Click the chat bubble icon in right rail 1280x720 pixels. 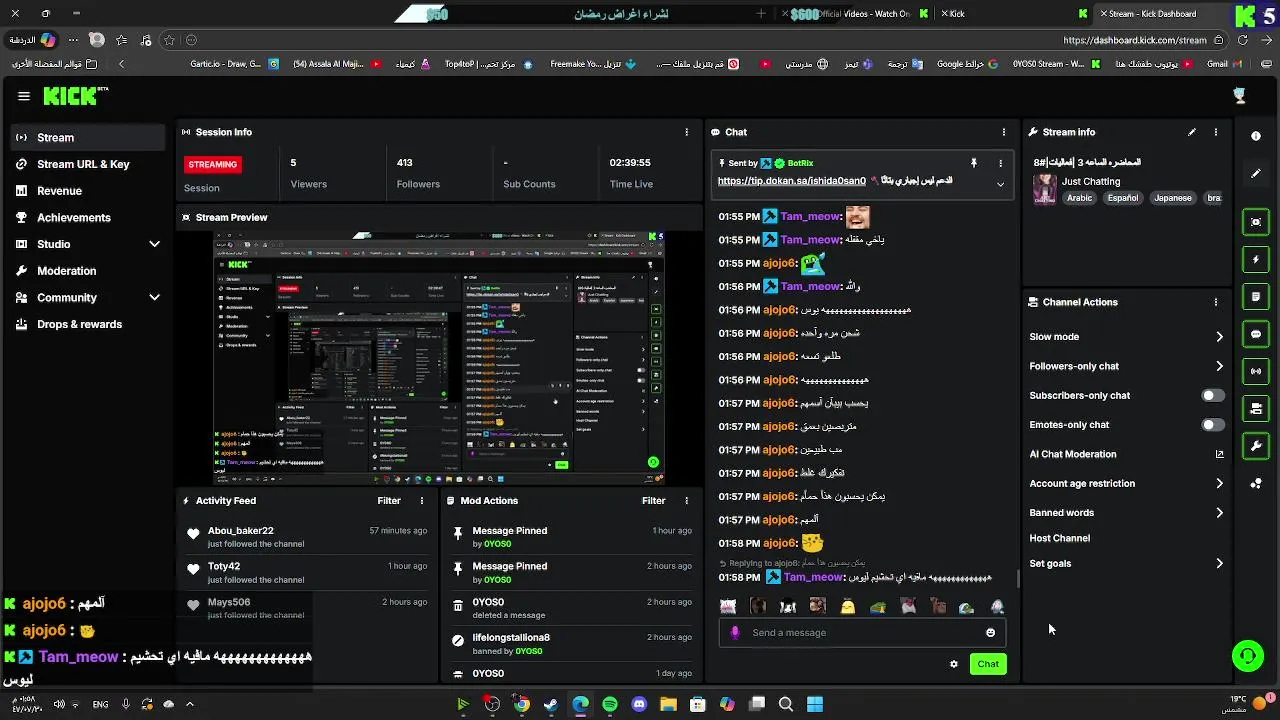(x=1256, y=334)
